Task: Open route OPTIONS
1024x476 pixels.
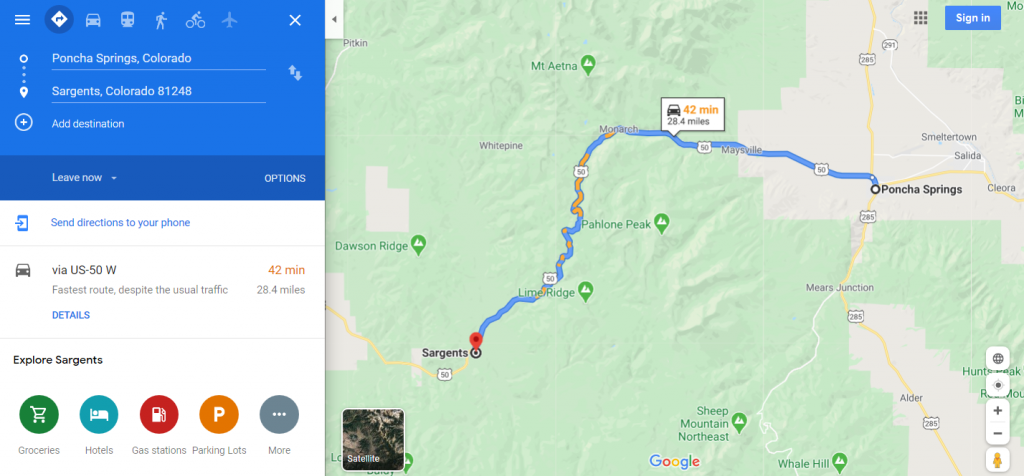Action: (285, 178)
